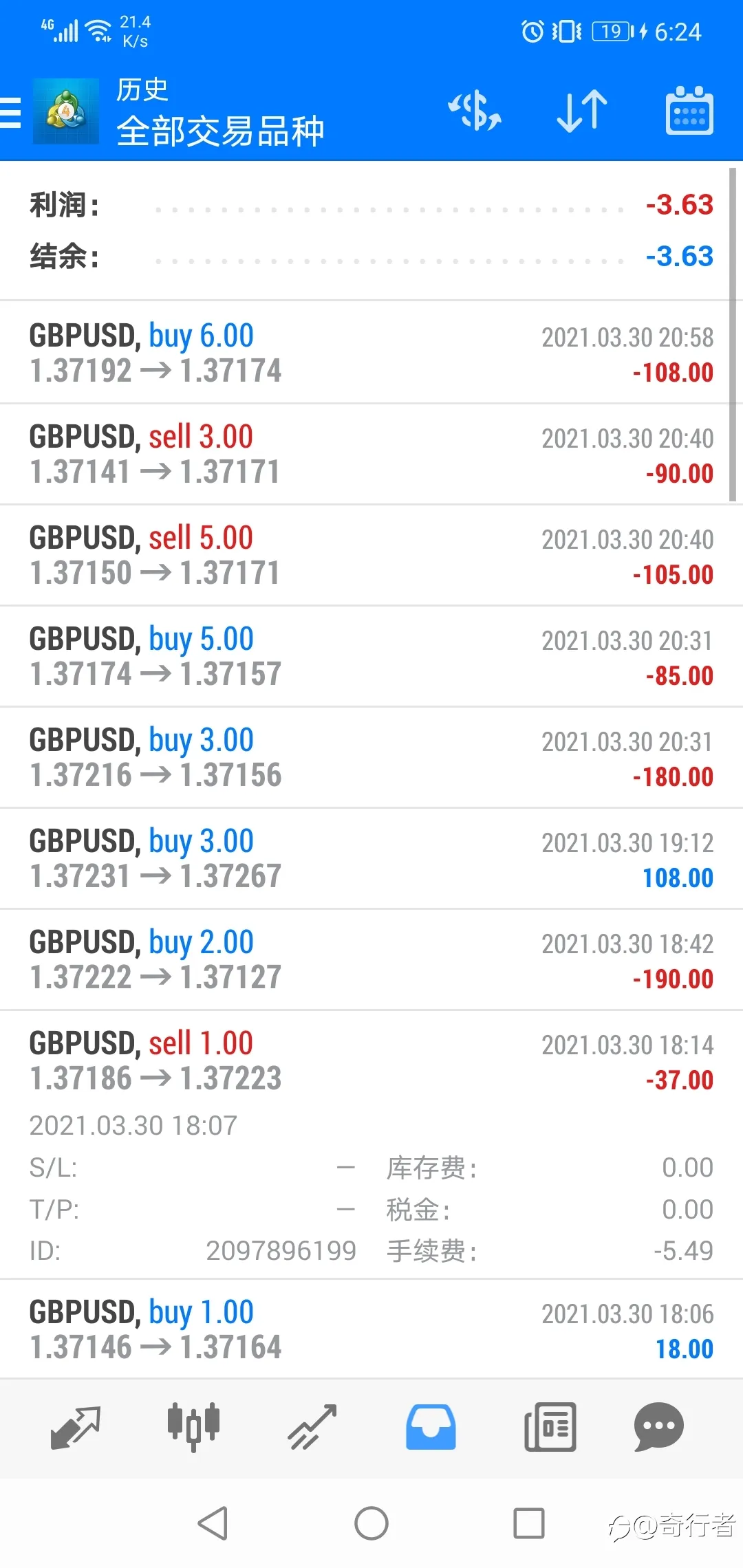Open the Trade tab with trend arrow
743x1568 pixels.
[312, 1427]
